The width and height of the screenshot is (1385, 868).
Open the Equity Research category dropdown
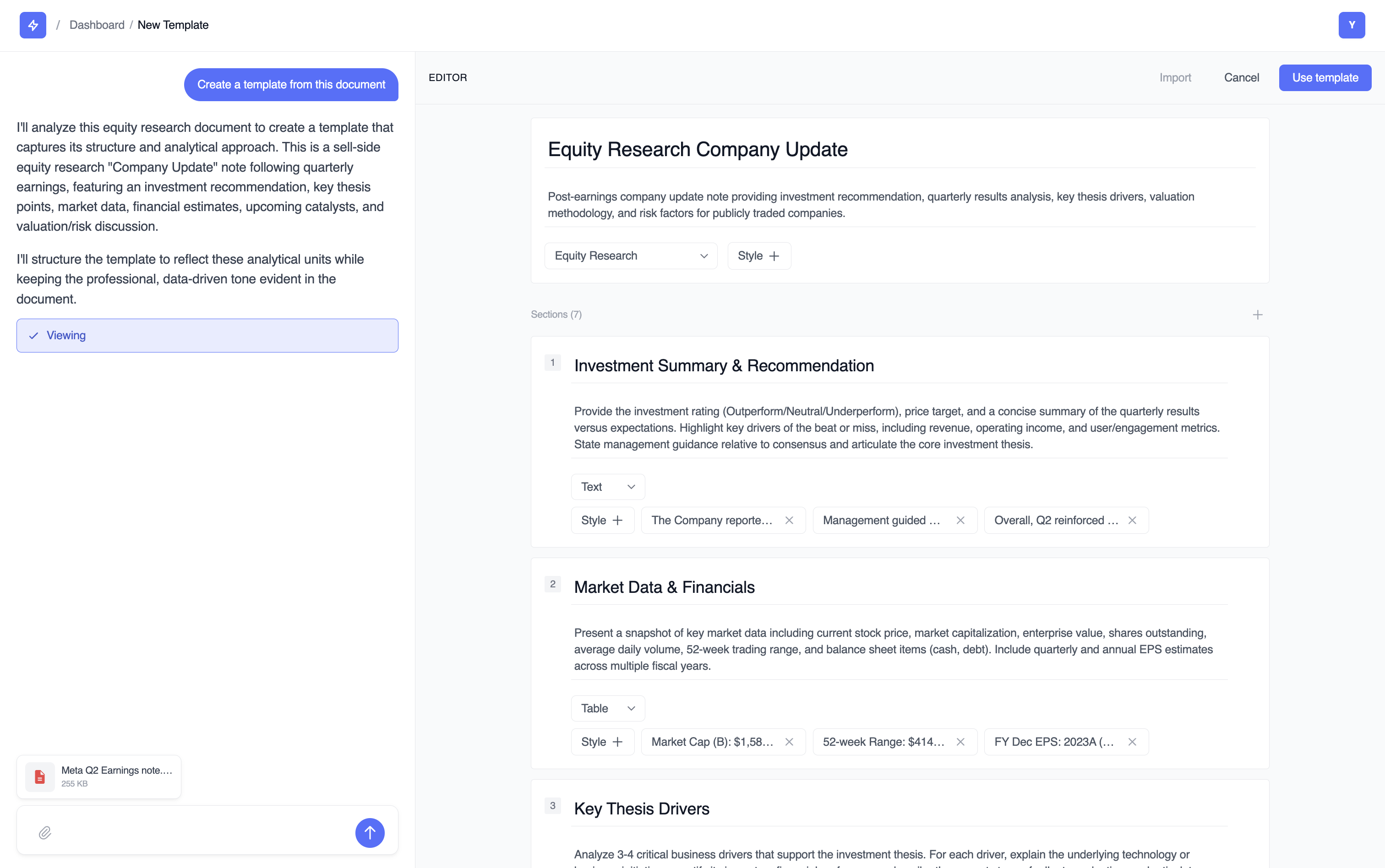[630, 255]
